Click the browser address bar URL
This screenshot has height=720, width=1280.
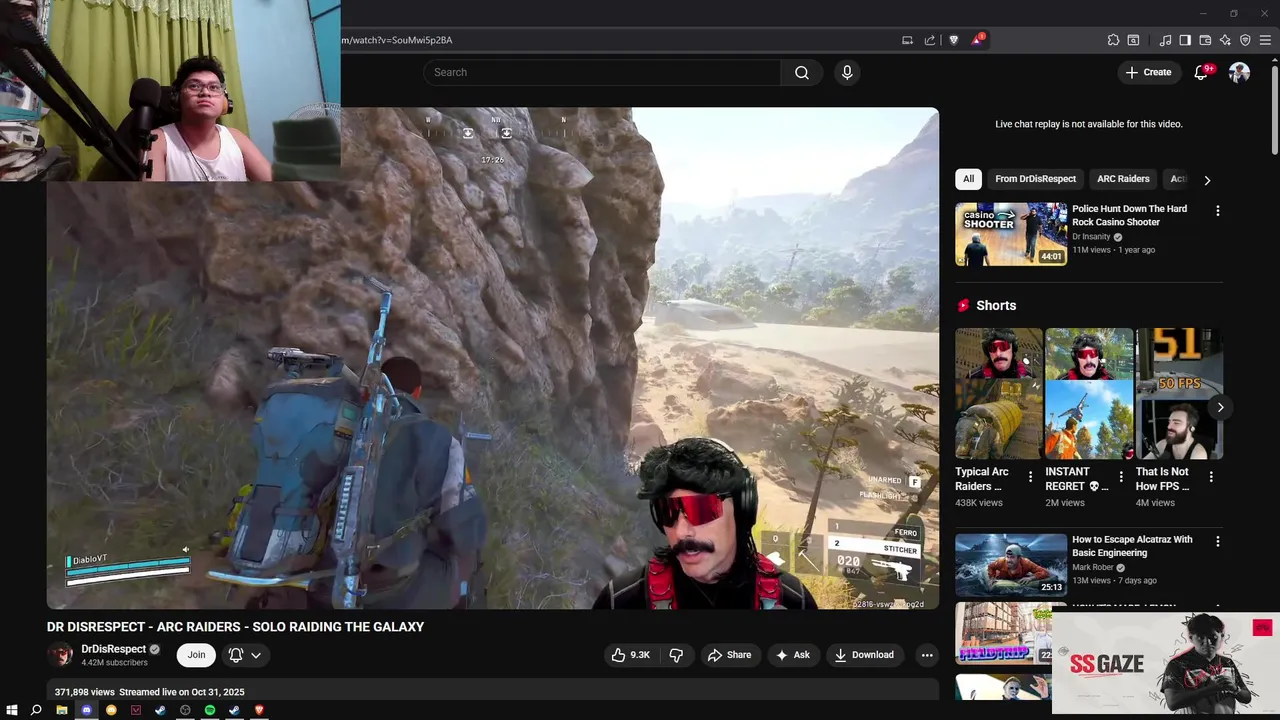pyautogui.click(x=397, y=40)
